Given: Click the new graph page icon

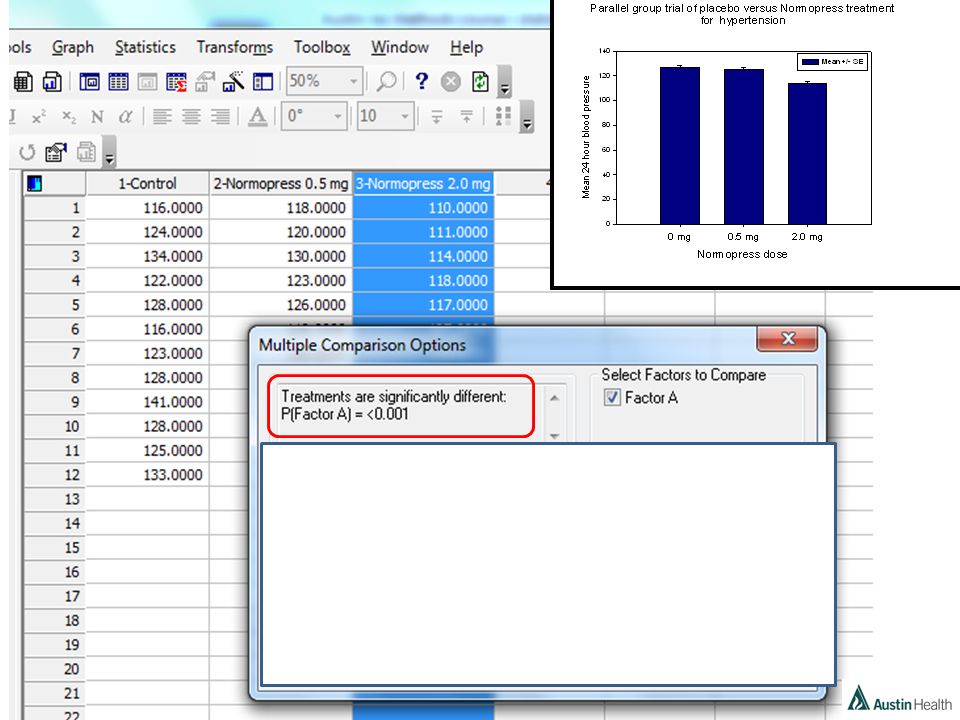Looking at the screenshot, I should [52, 81].
